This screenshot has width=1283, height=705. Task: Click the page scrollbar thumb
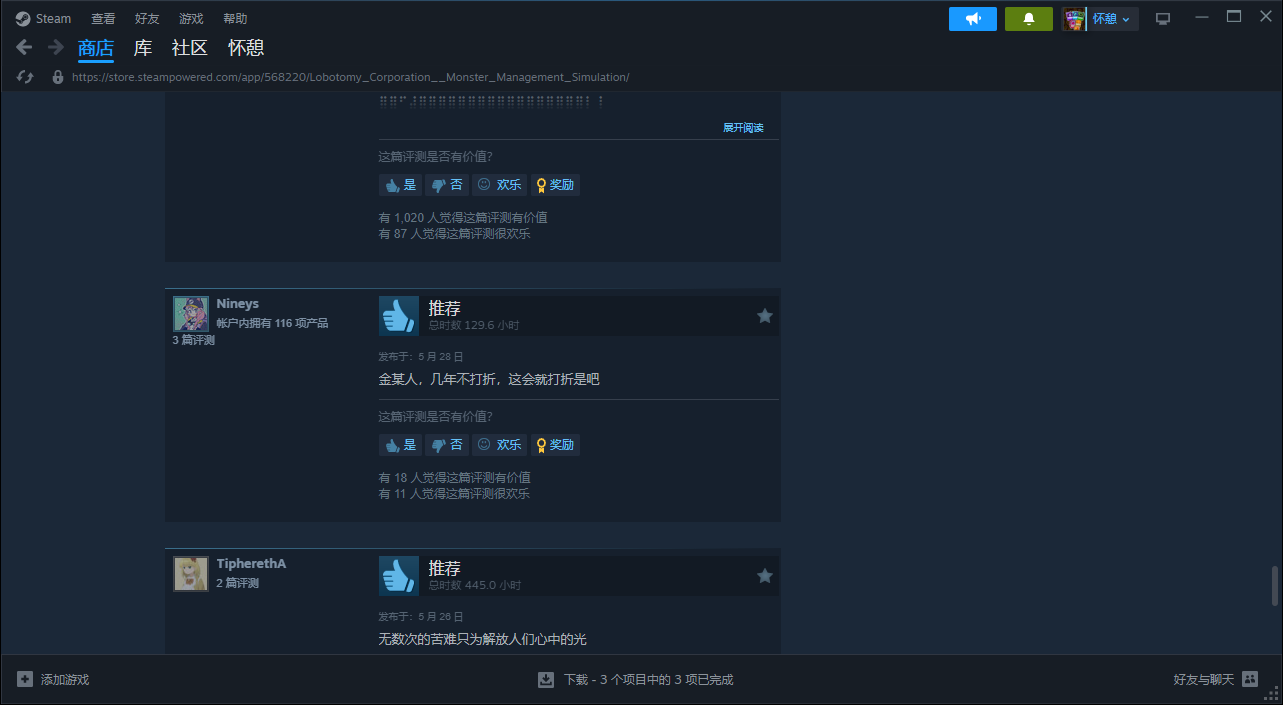(x=1274, y=585)
